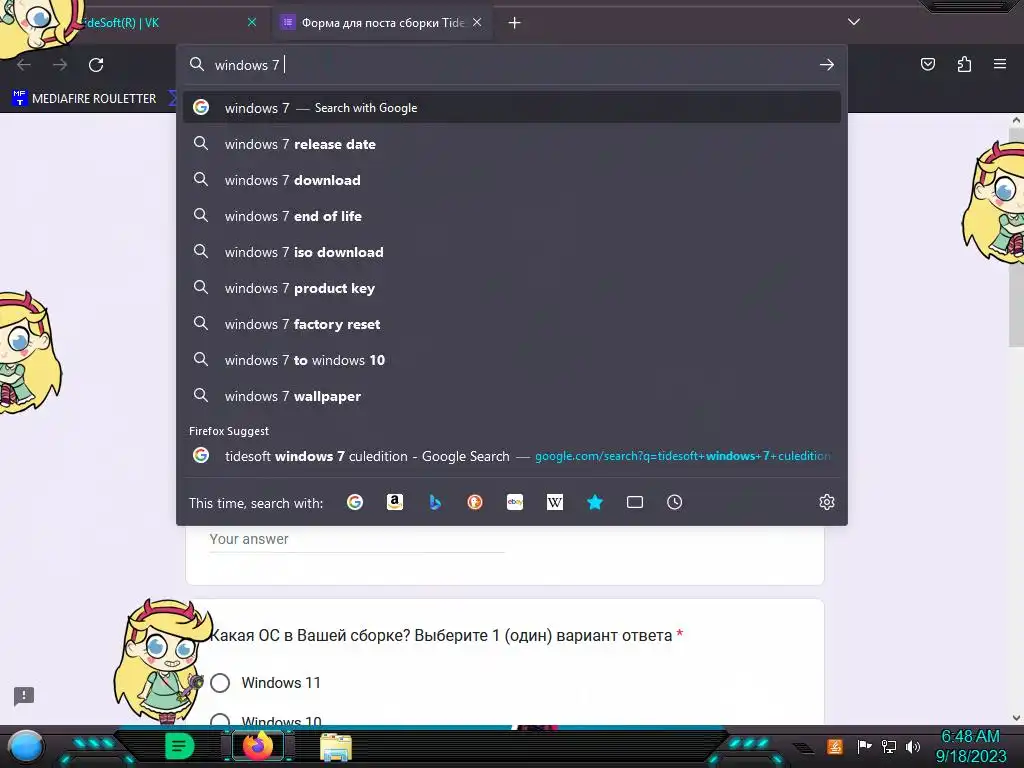
Task: Open search settings gear icon
Action: (x=827, y=502)
